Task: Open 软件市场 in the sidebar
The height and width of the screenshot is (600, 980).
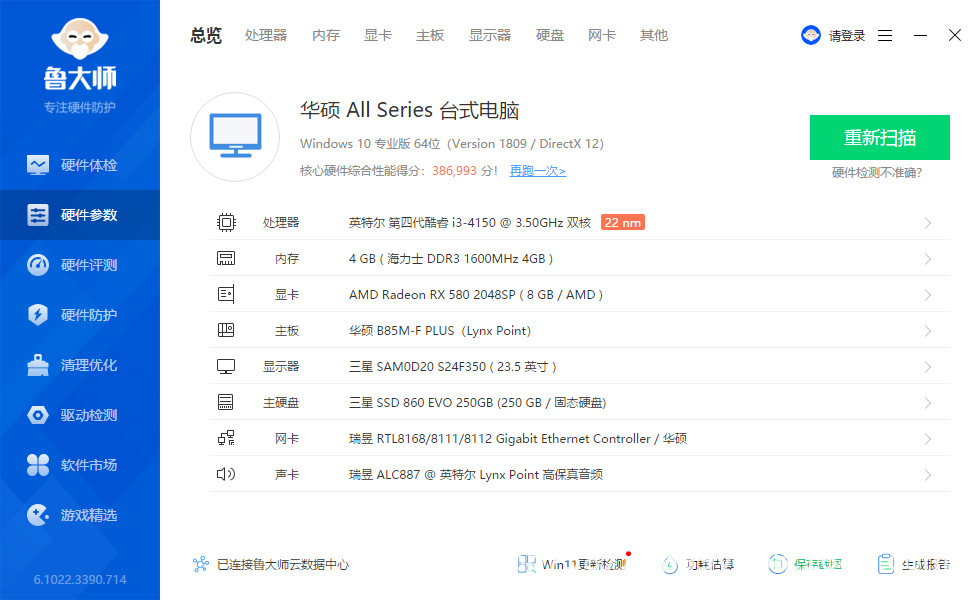Action: [80, 465]
